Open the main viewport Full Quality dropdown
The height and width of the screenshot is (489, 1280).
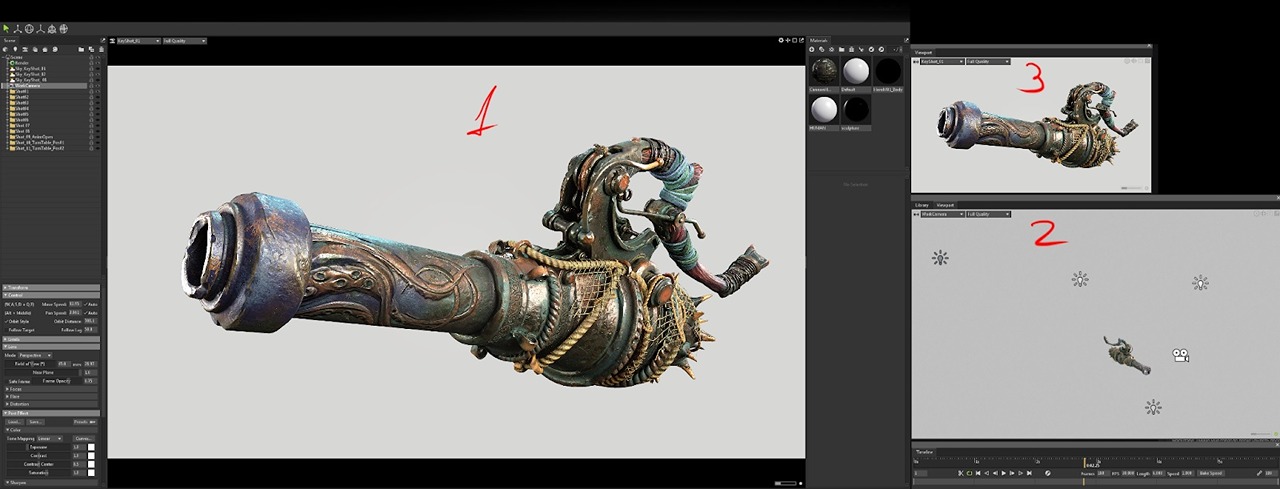tap(184, 41)
